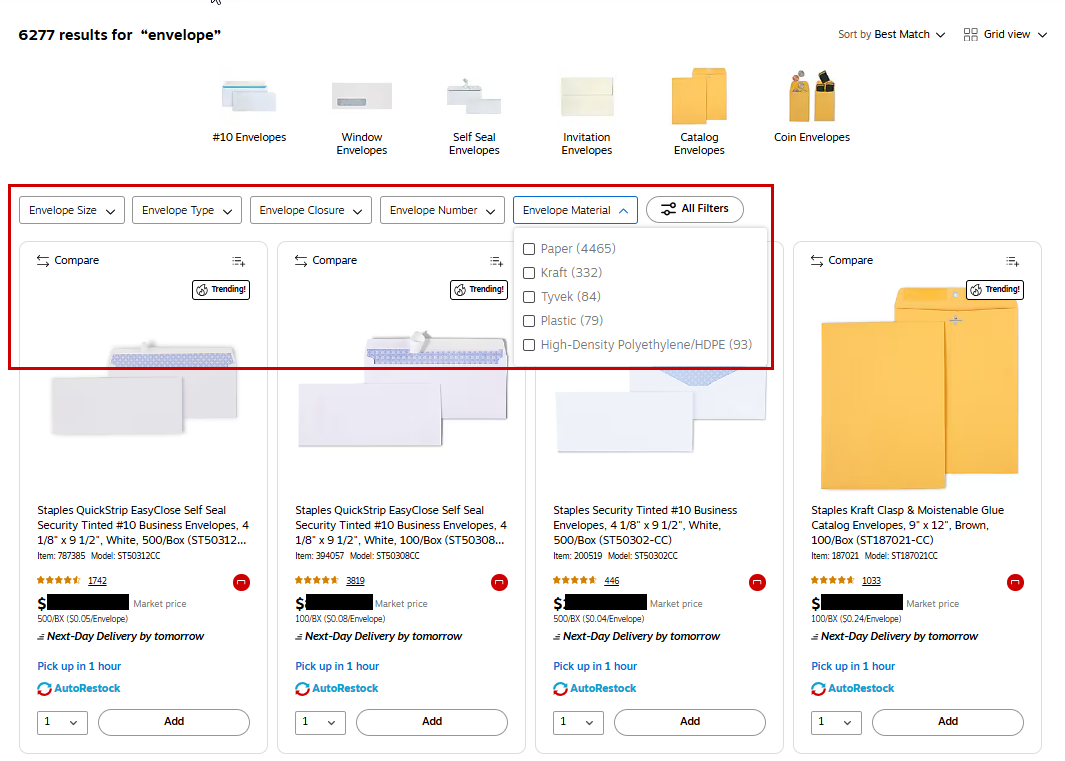
Task: Click the add-to-list icon on the first product
Action: [238, 261]
